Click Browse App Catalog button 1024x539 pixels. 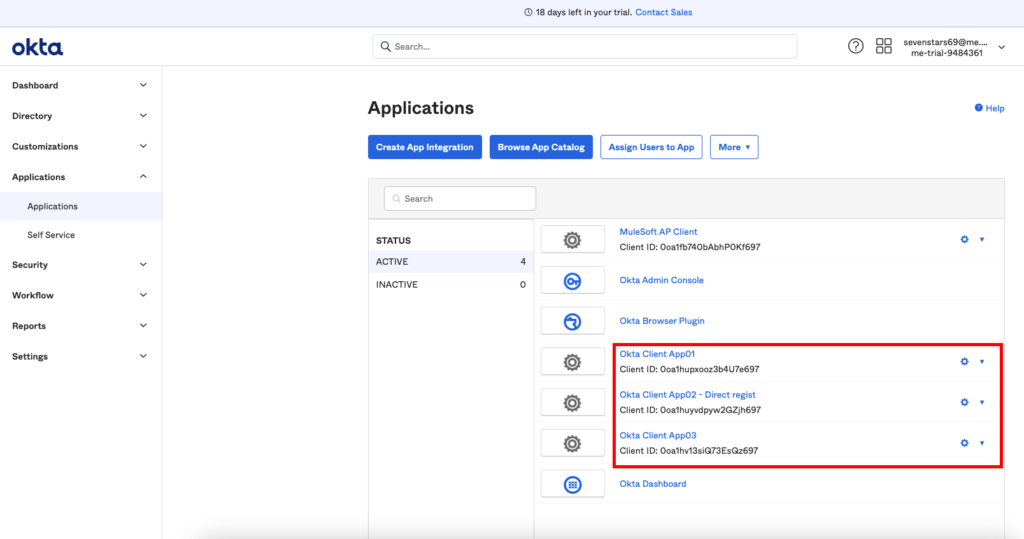click(541, 147)
